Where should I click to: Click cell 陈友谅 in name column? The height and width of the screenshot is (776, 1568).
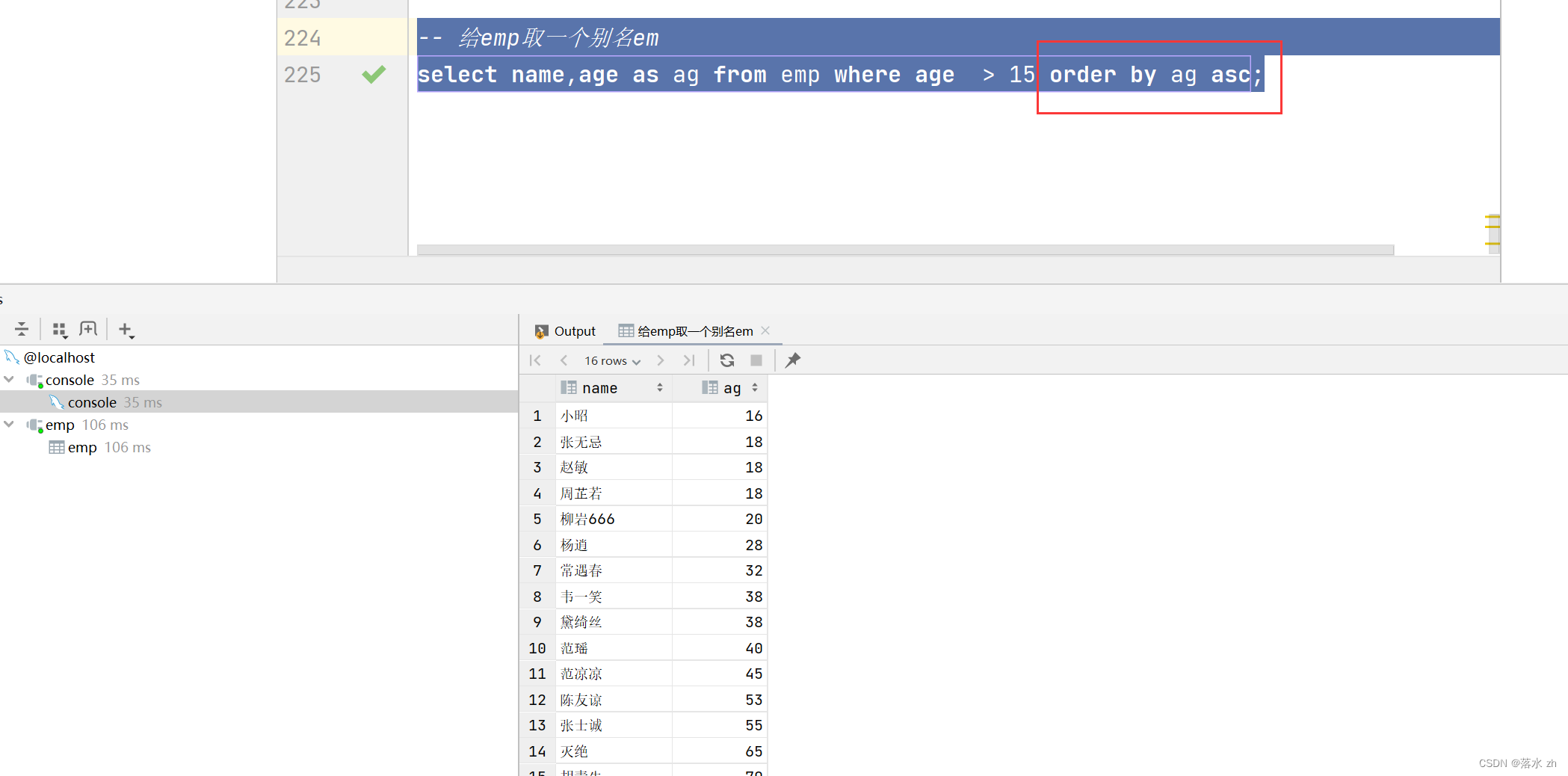click(613, 700)
